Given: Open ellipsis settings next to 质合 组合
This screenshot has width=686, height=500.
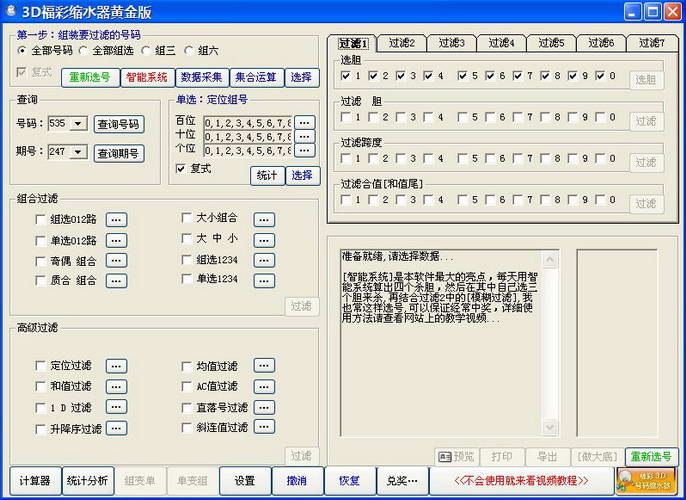Looking at the screenshot, I should click(116, 281).
